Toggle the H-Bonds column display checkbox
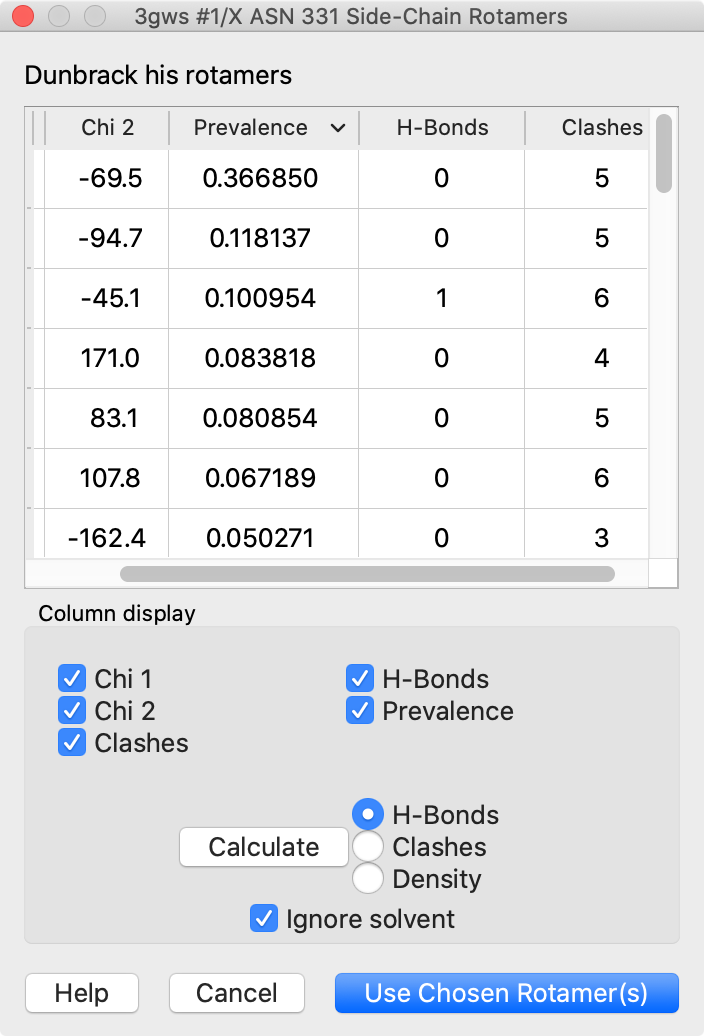Screen dimensions: 704x1036 [x=360, y=679]
